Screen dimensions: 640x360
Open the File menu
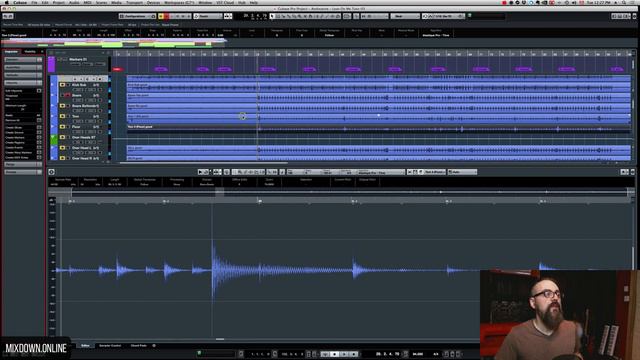click(34, 2)
